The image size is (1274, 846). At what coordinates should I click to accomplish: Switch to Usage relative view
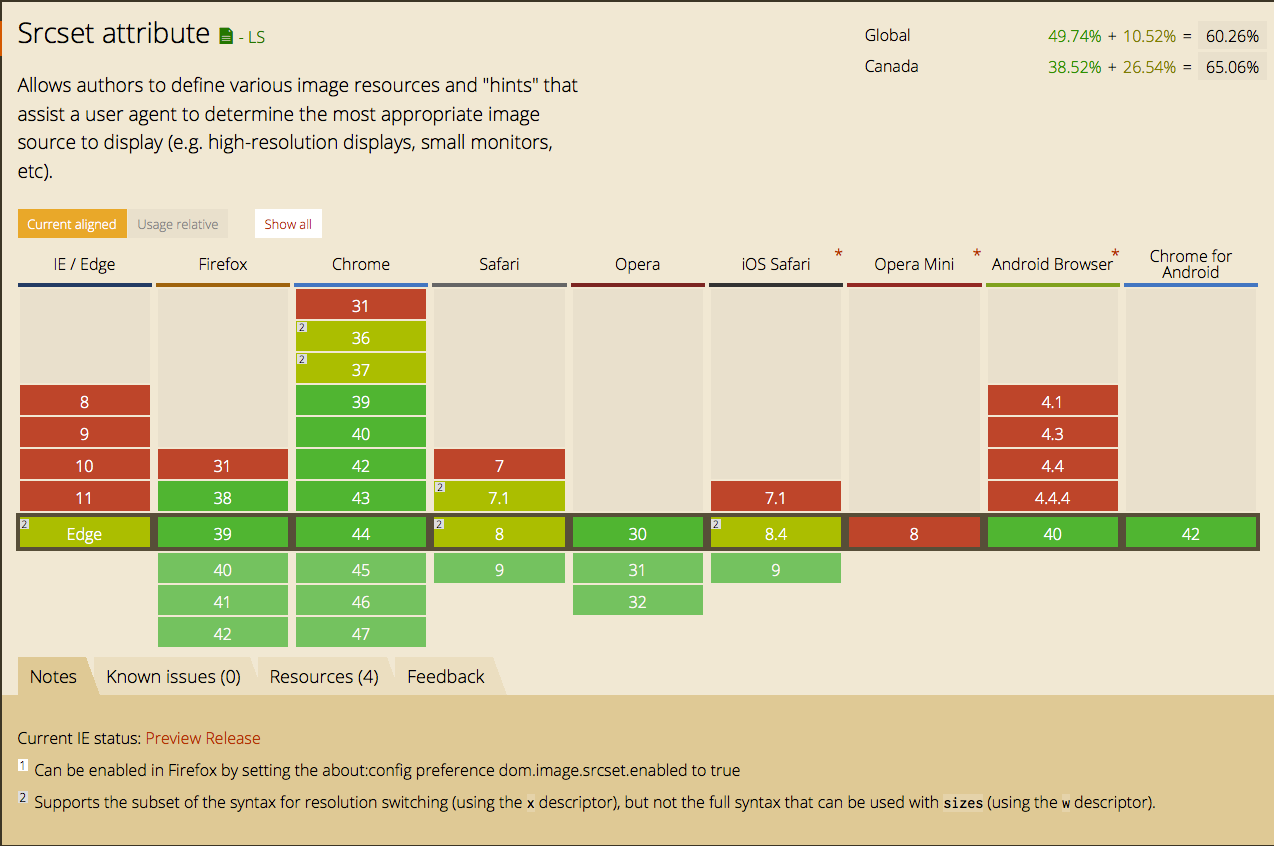(178, 224)
